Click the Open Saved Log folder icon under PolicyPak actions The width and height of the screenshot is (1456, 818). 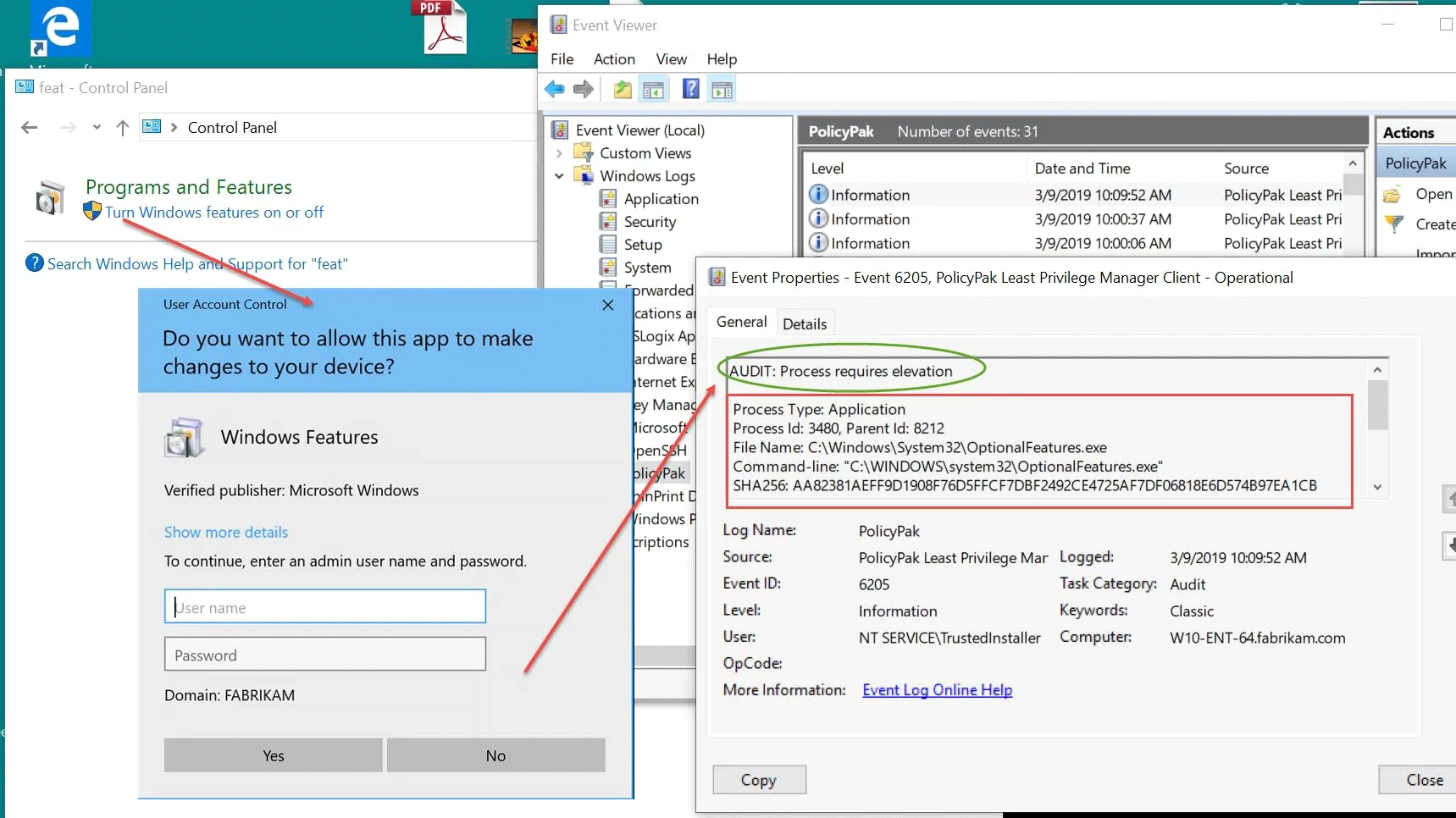(1392, 194)
